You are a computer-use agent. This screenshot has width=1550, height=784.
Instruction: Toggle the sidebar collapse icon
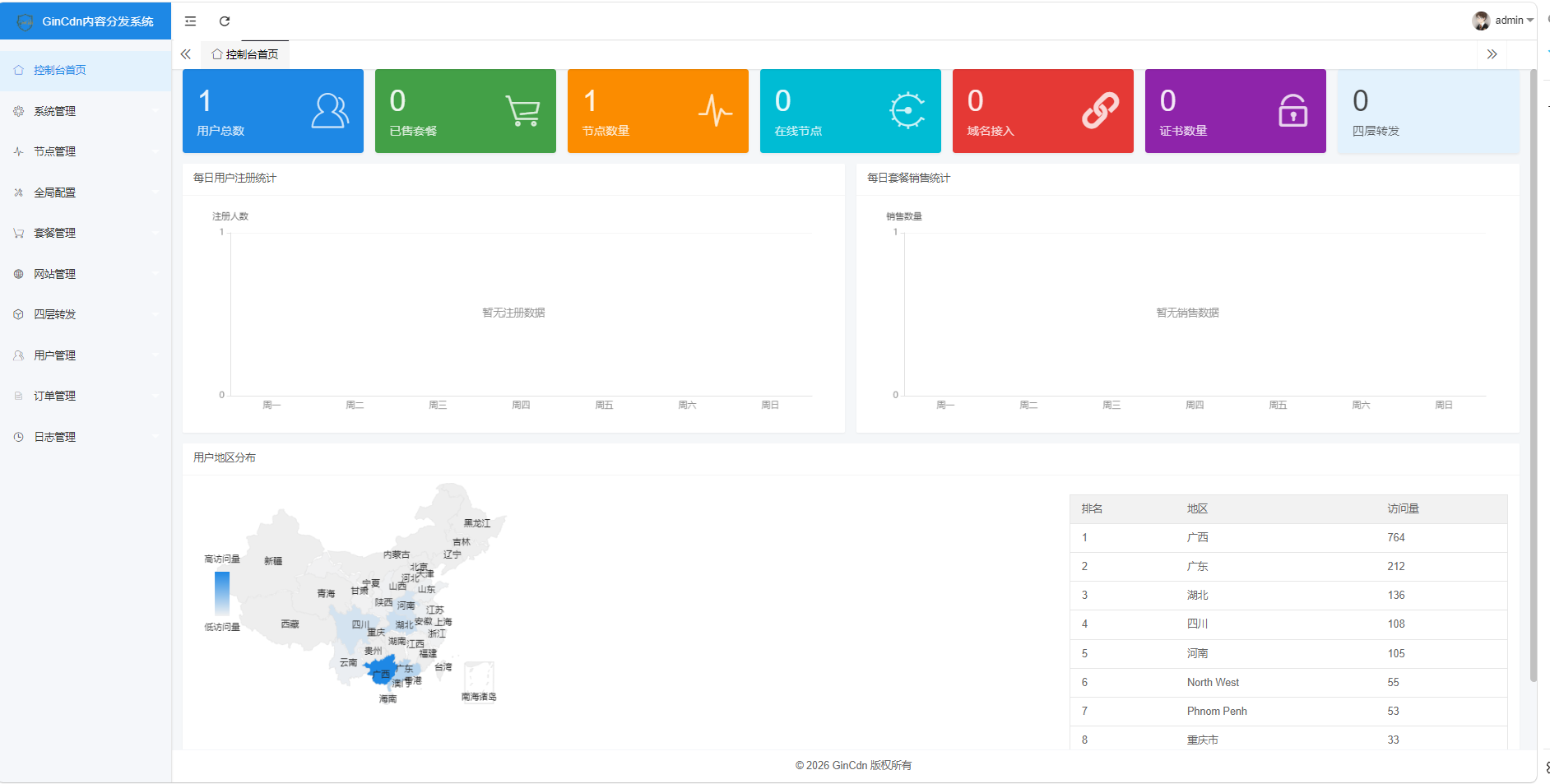coord(190,21)
